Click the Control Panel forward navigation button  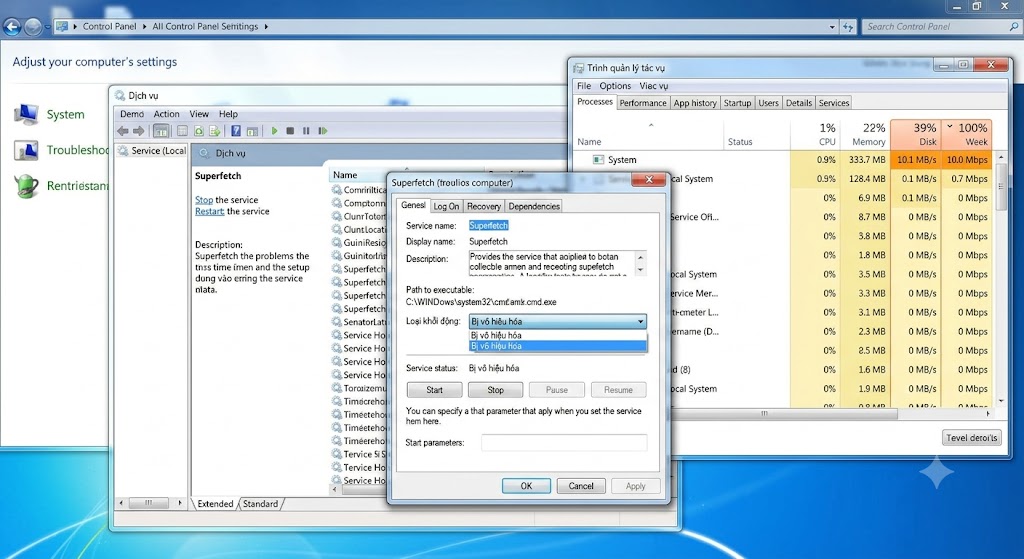point(33,27)
